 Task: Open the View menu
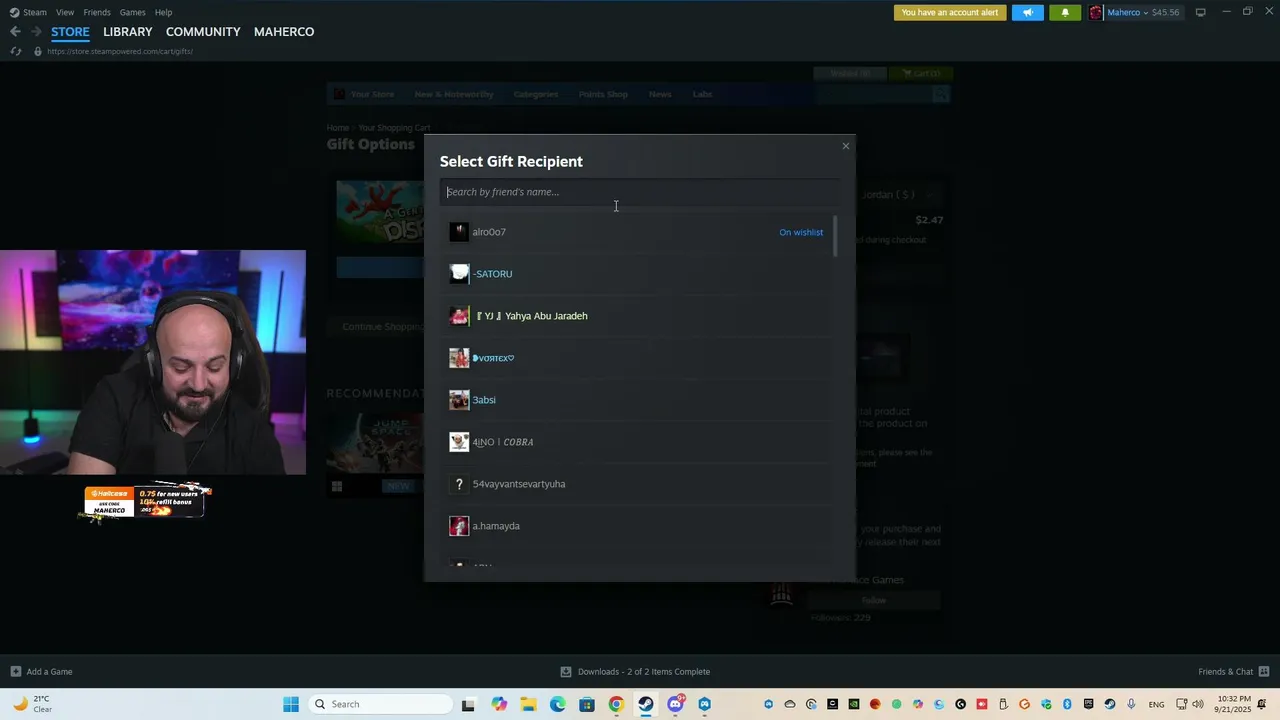point(65,12)
